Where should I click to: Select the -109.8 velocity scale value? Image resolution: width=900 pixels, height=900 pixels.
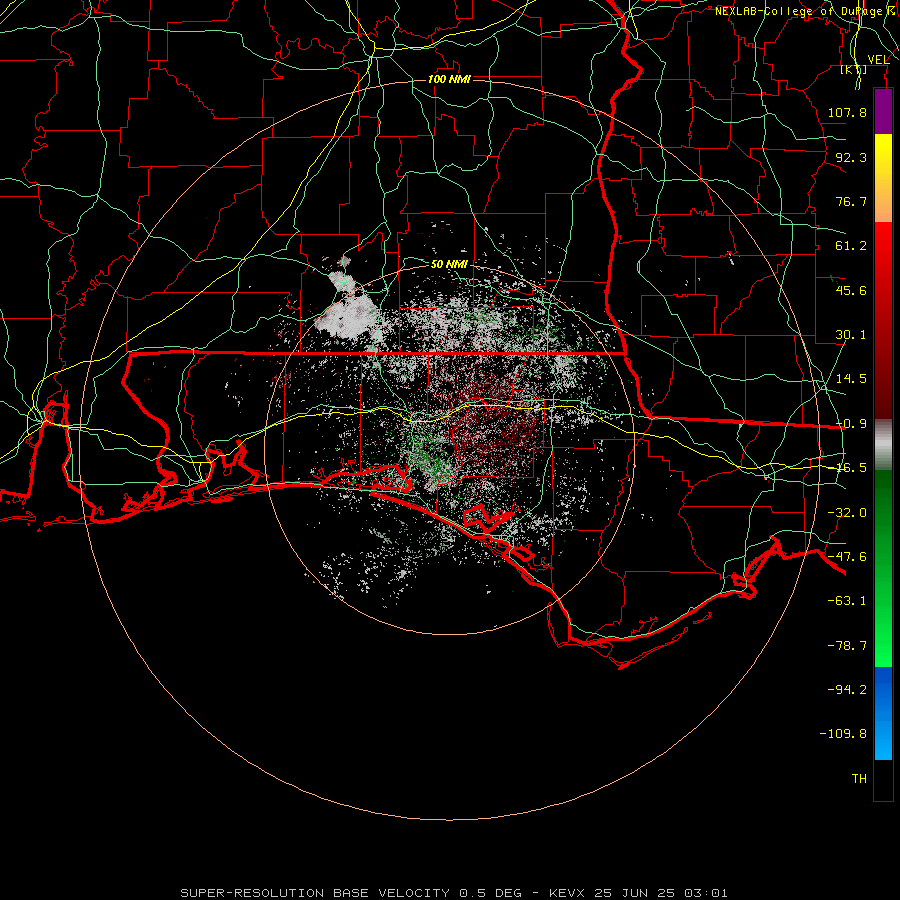[x=843, y=734]
